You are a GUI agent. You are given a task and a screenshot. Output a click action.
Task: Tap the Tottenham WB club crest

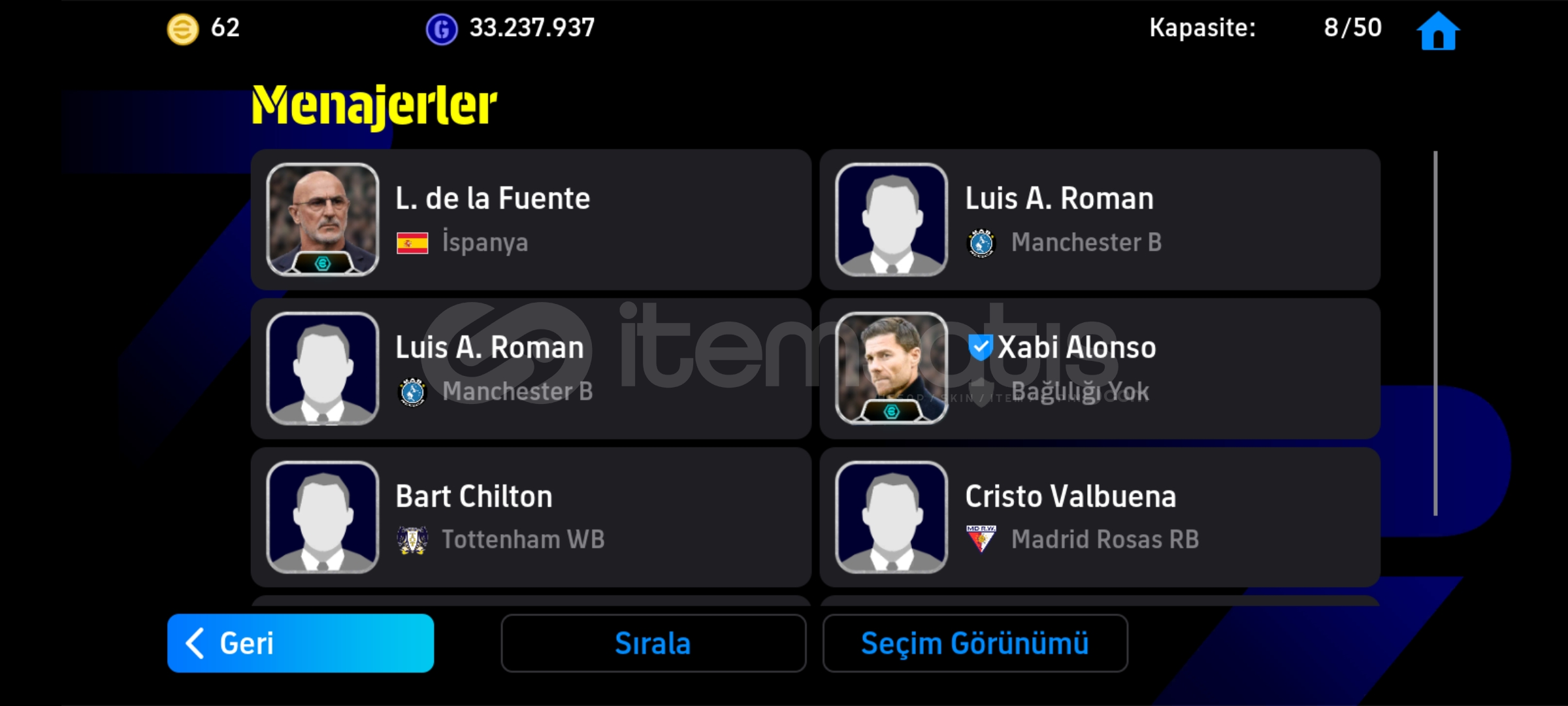click(412, 540)
